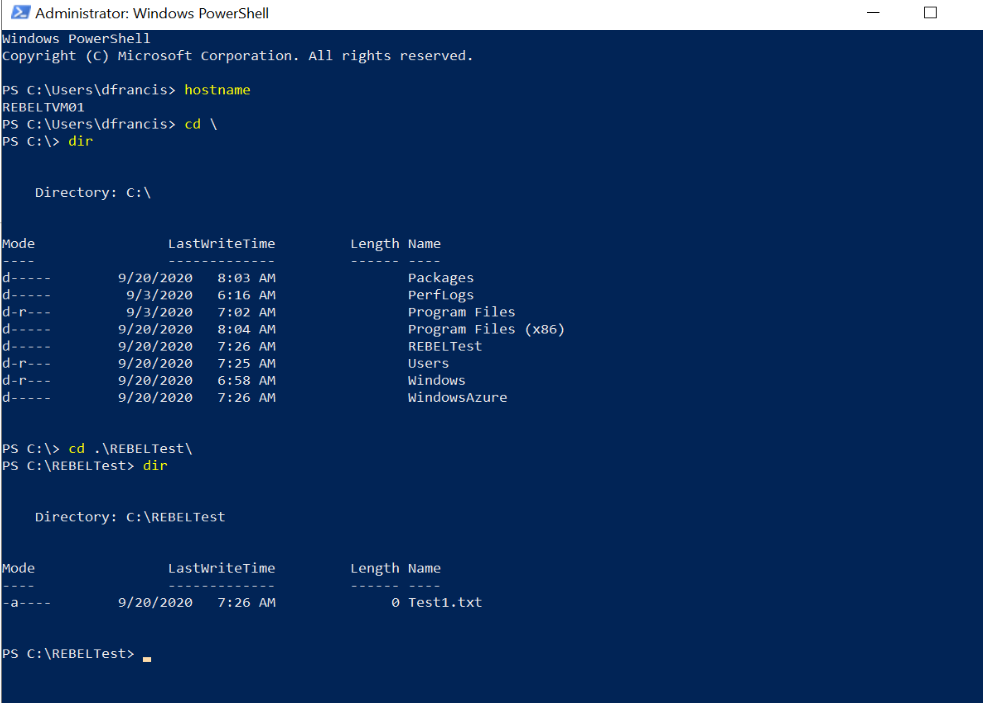983x703 pixels.
Task: Click the 'Program Files (x86)' folder name
Action: point(486,329)
